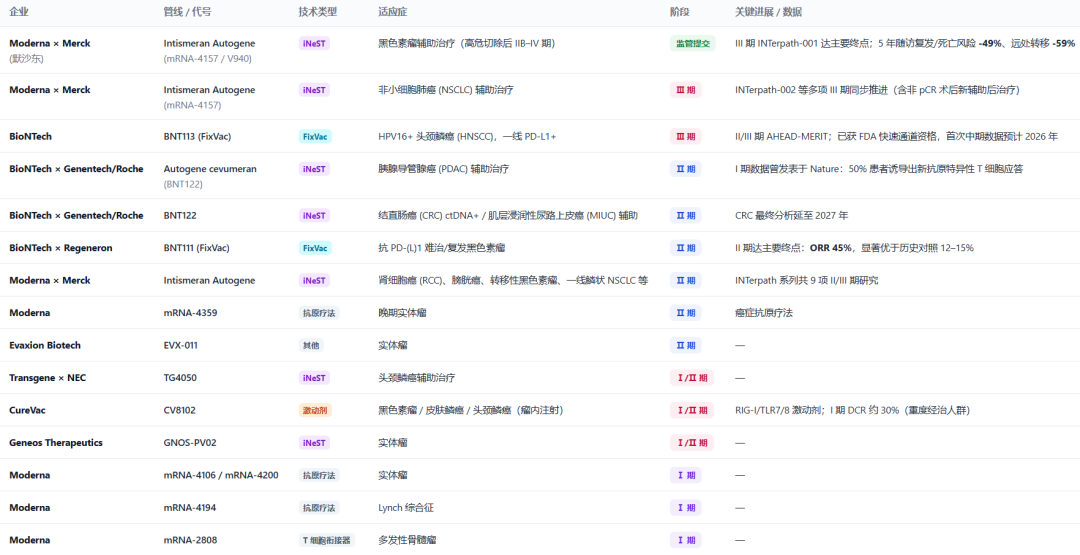The height and width of the screenshot is (555, 1080).
Task: Select the mRNA-4157 / V940 code text
Action: (x=207, y=59)
